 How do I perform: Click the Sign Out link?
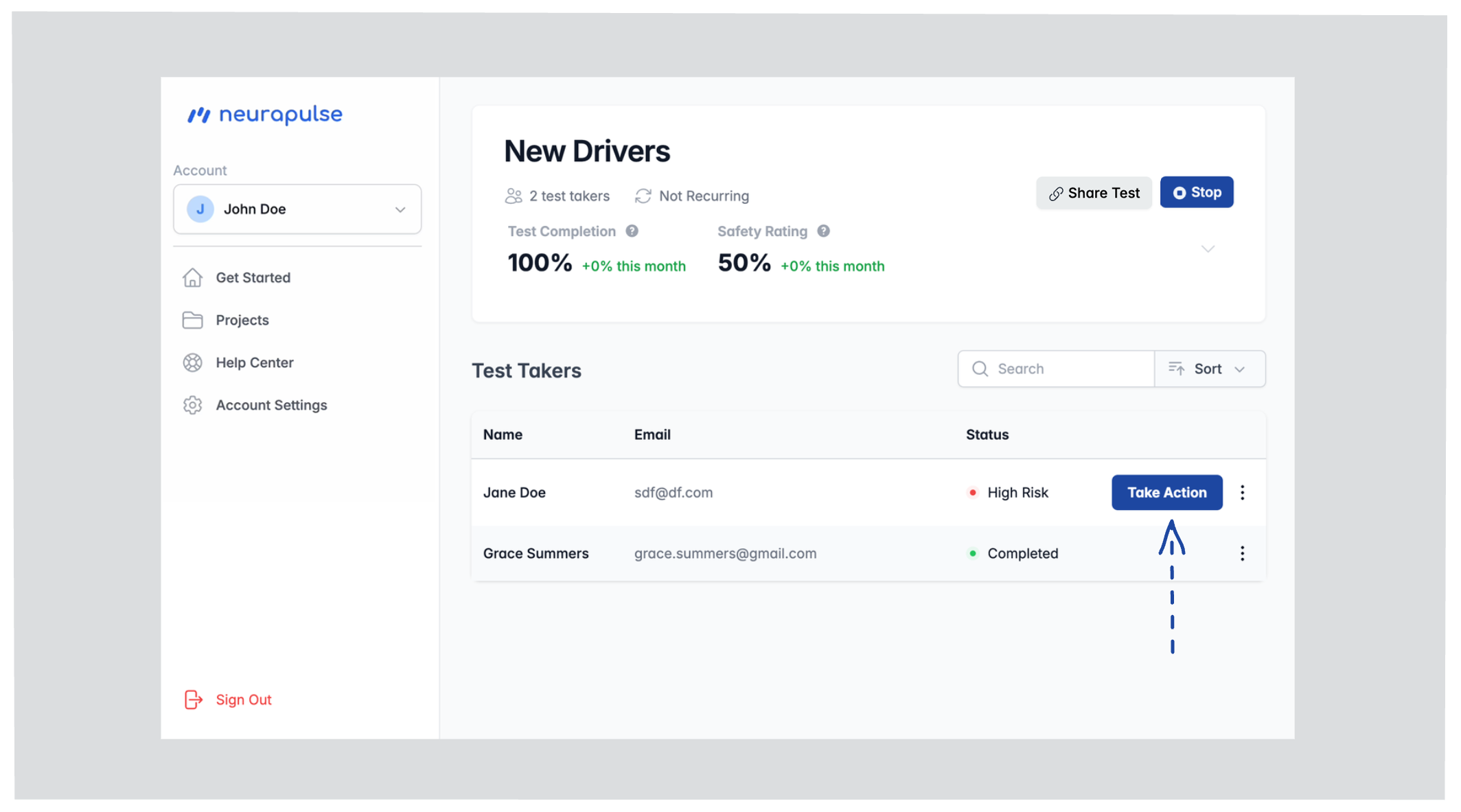[x=243, y=699]
